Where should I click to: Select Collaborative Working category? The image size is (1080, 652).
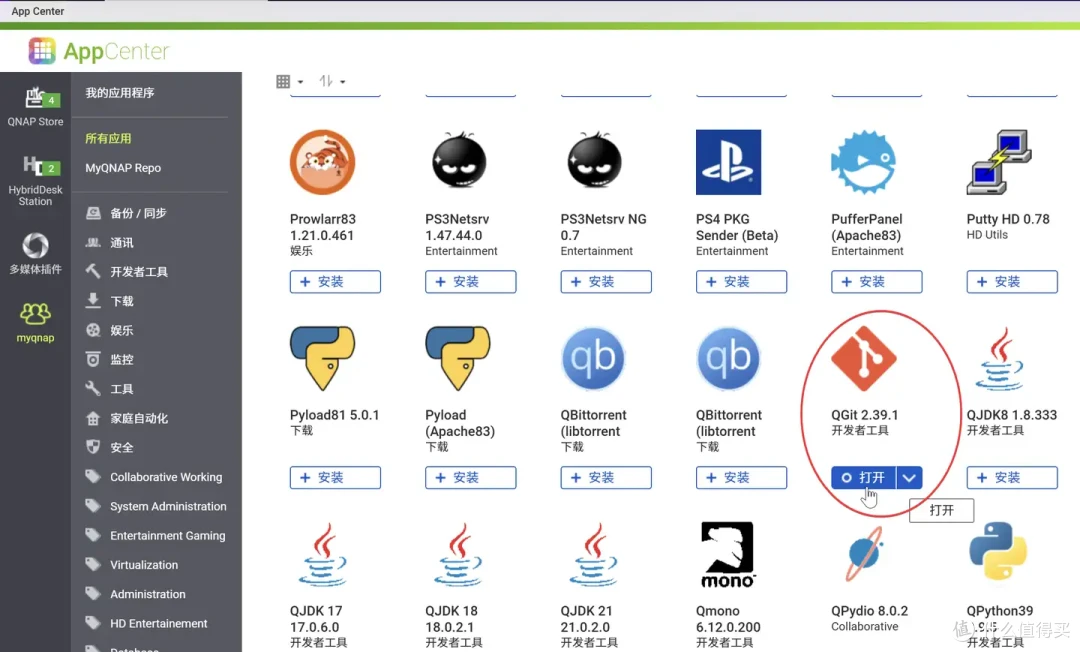[x=166, y=477]
